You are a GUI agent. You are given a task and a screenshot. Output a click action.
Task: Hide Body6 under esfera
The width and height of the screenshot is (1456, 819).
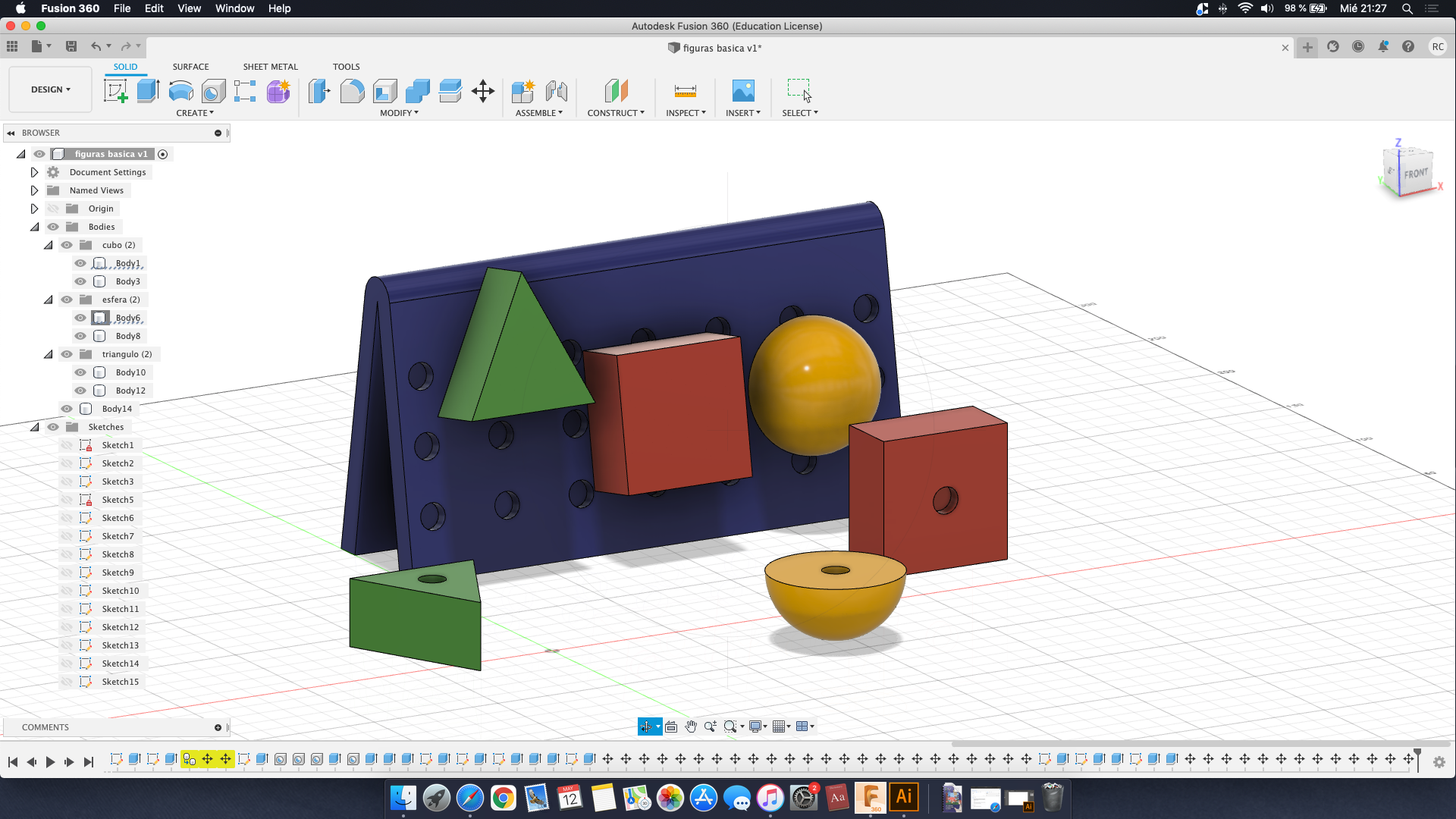(x=80, y=318)
